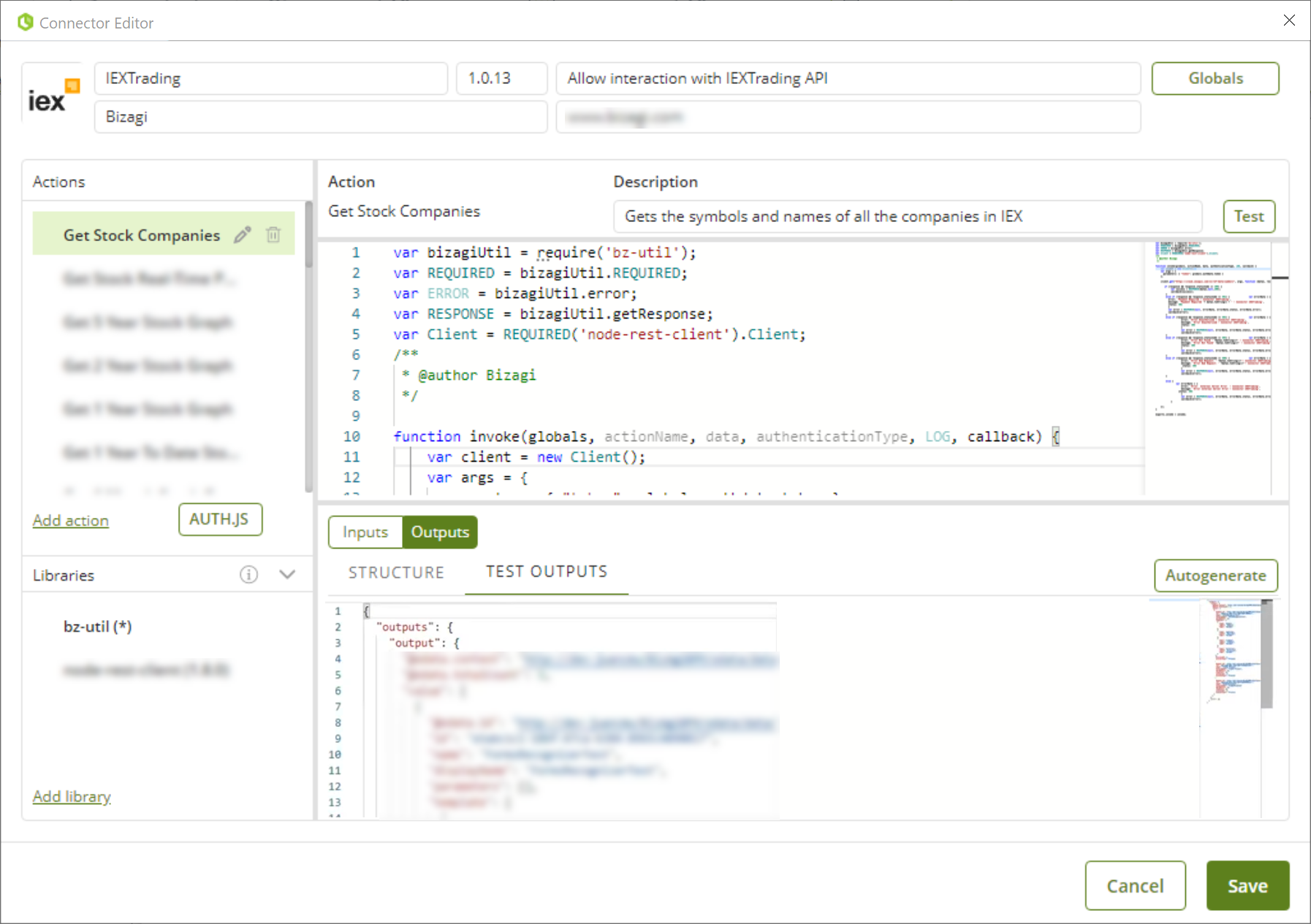
Task: Click code line 11 new Client()
Action: pos(536,457)
